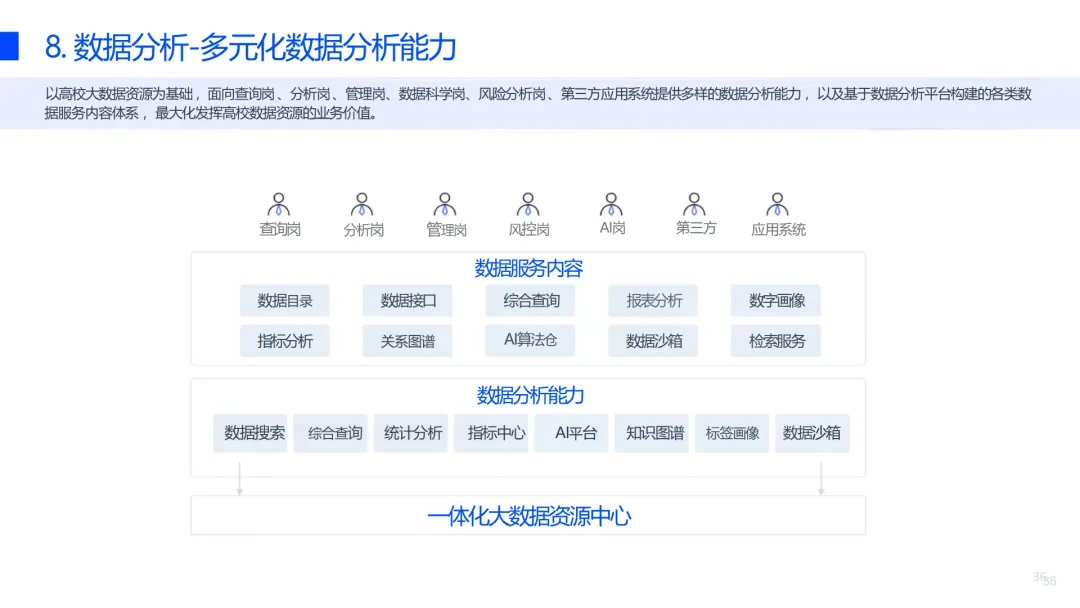Image resolution: width=1080 pixels, height=608 pixels.
Task: Click the 一体化大数据资源中心 bar
Action: point(528,516)
